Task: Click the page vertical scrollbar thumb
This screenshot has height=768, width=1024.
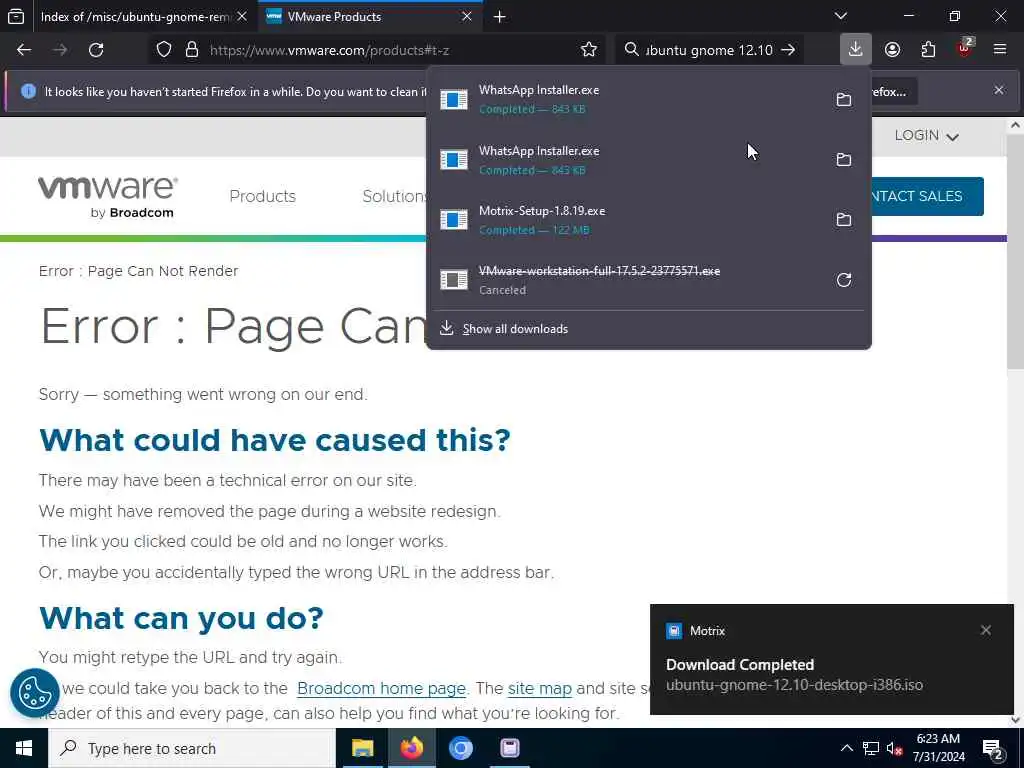Action: (x=1015, y=251)
